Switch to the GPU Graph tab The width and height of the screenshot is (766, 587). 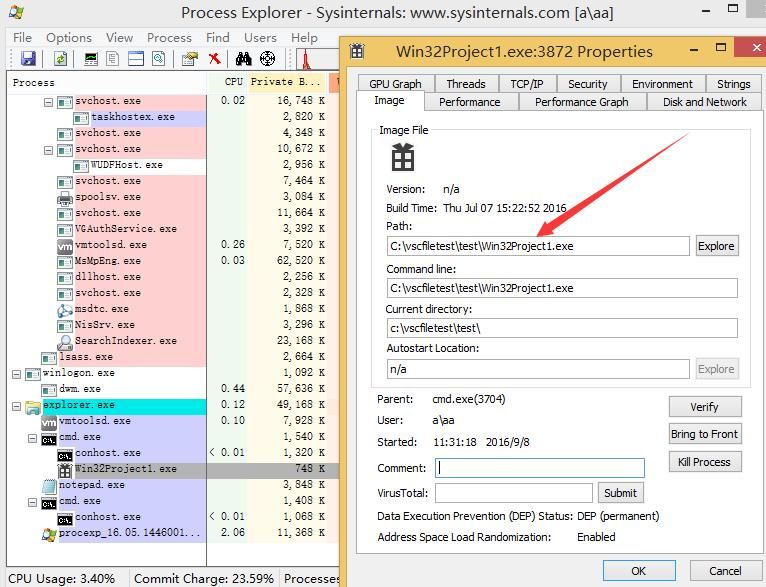[396, 84]
